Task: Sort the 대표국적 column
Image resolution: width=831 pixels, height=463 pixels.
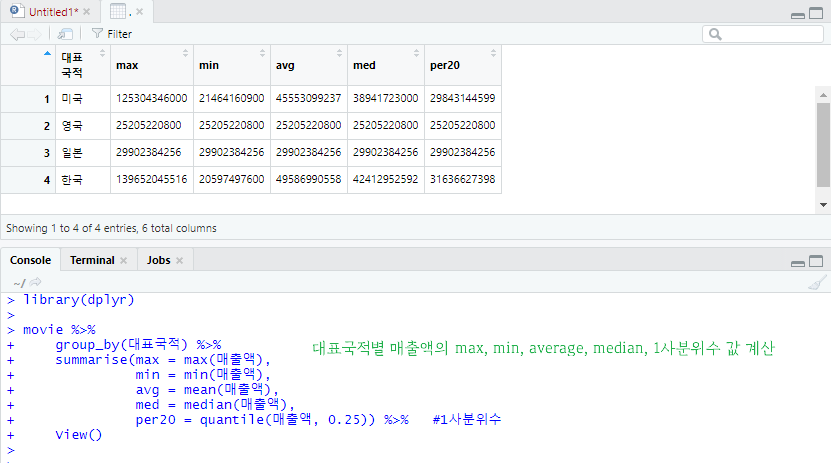Action: click(x=102, y=53)
